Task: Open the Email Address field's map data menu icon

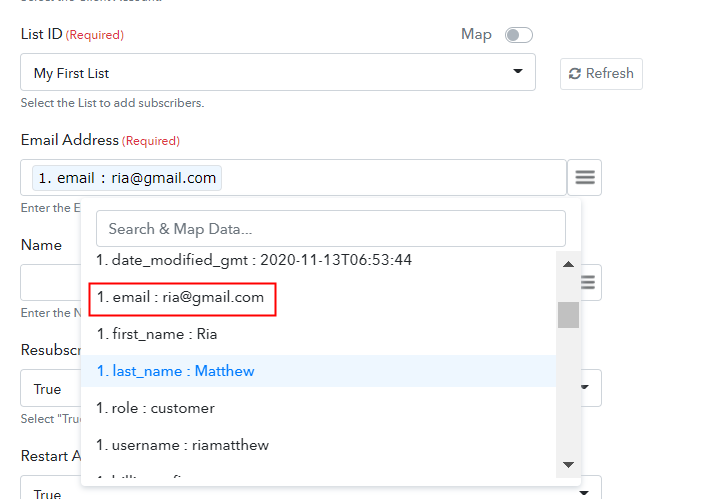Action: point(585,177)
